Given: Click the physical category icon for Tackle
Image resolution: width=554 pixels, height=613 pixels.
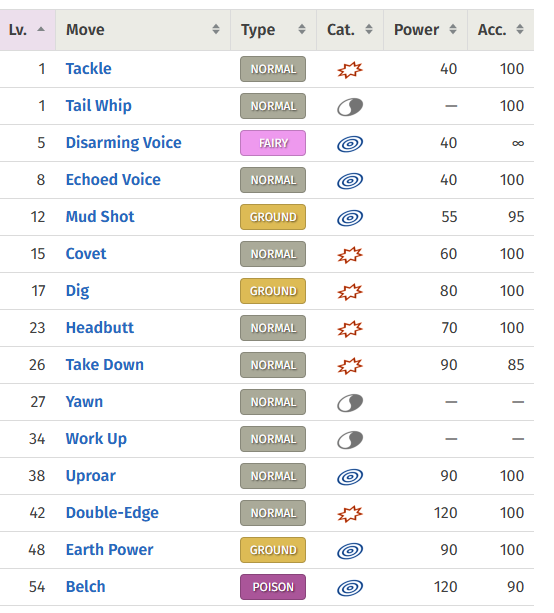Looking at the screenshot, I should (x=350, y=70).
